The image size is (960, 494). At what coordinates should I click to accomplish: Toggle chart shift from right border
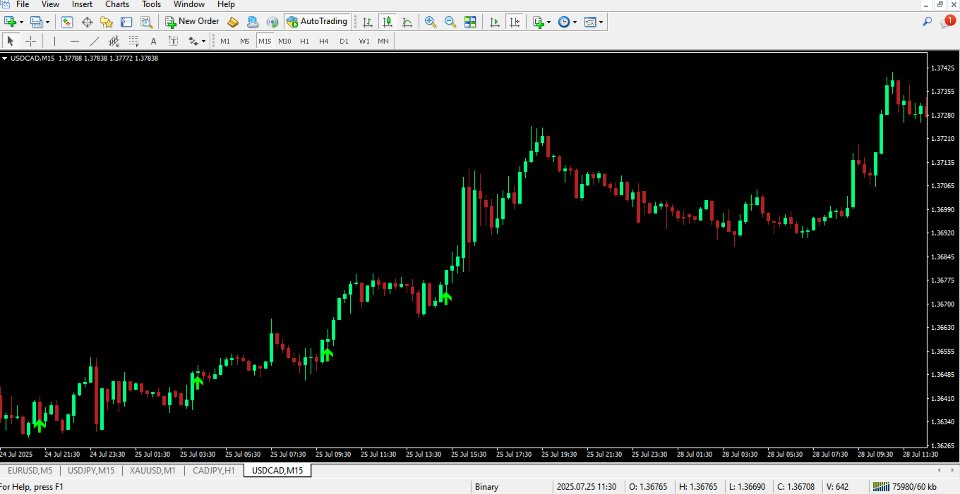click(x=514, y=22)
